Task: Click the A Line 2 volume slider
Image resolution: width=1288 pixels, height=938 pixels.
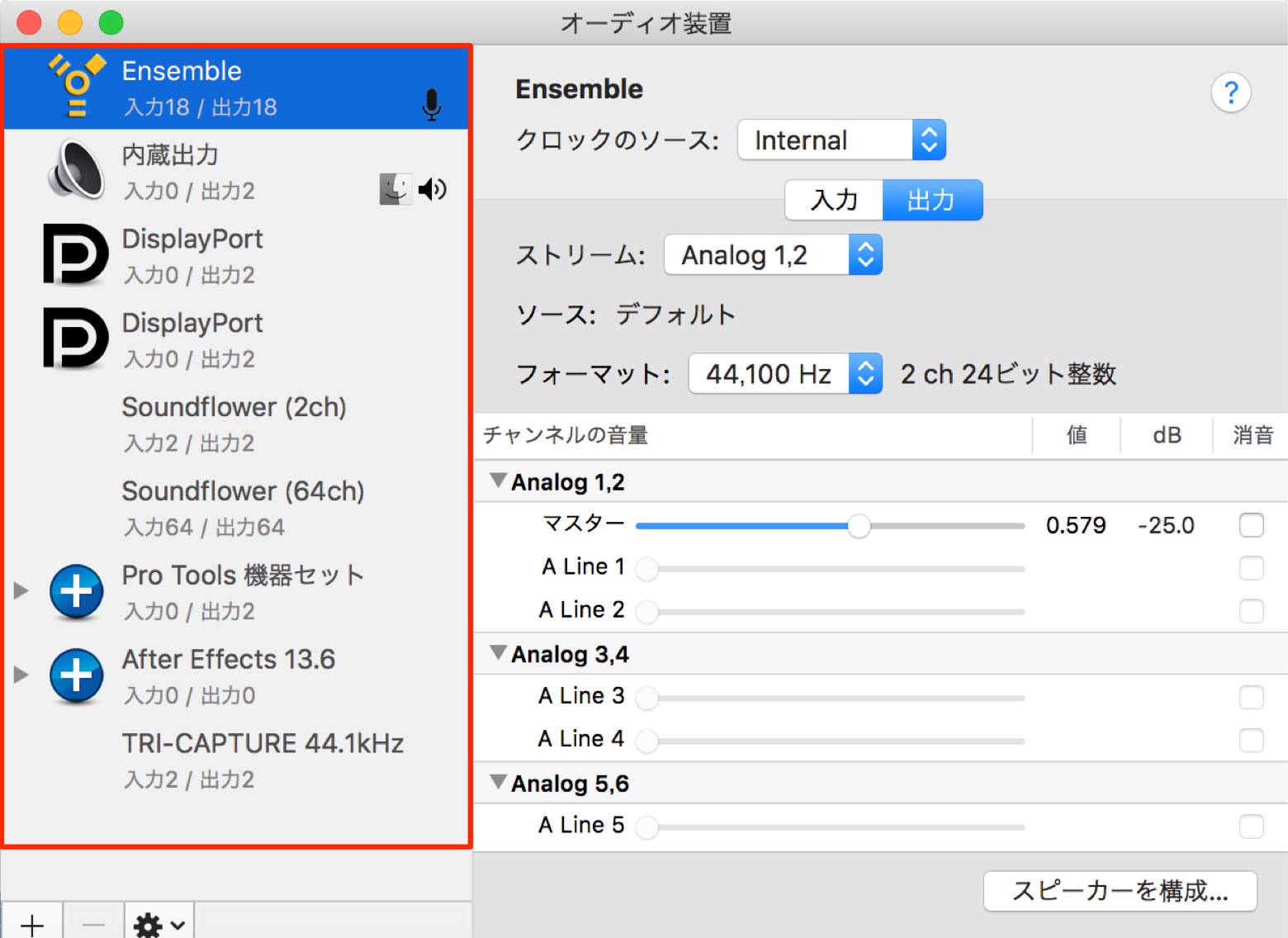Action: (830, 612)
